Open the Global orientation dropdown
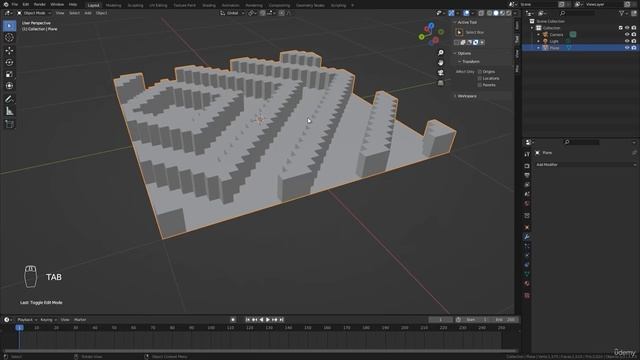Screen dimensions: 640x360 [232, 13]
